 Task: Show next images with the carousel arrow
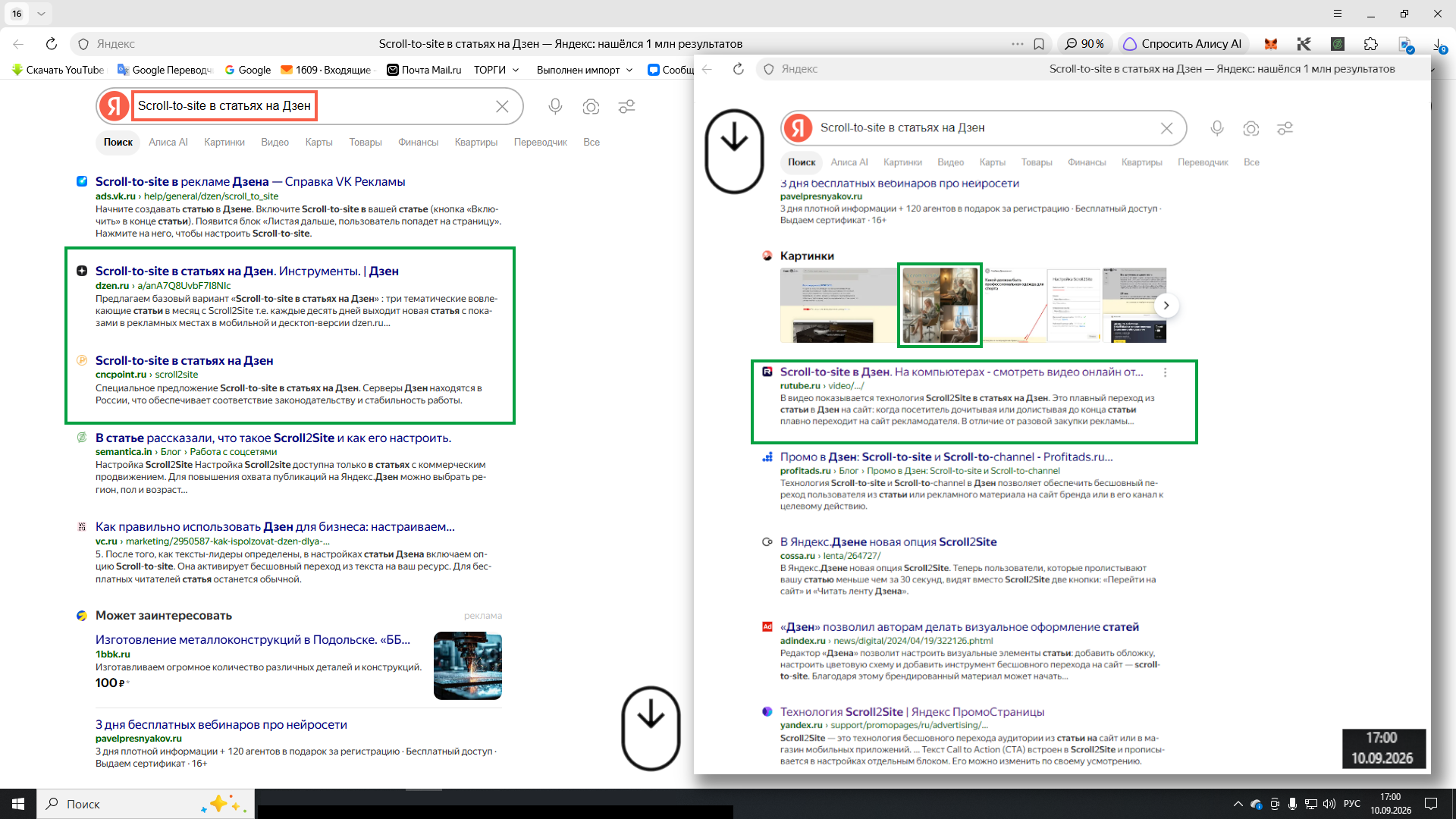click(x=1166, y=306)
